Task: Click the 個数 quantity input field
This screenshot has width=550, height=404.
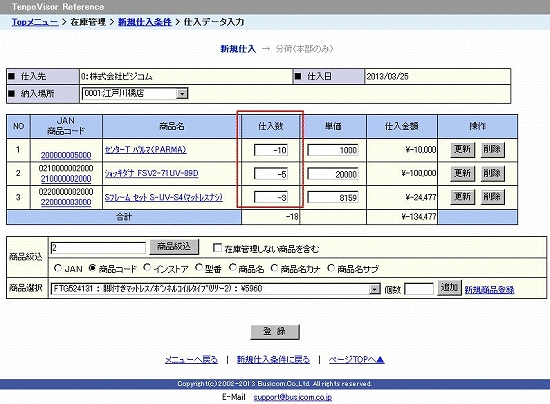Action: (x=419, y=289)
